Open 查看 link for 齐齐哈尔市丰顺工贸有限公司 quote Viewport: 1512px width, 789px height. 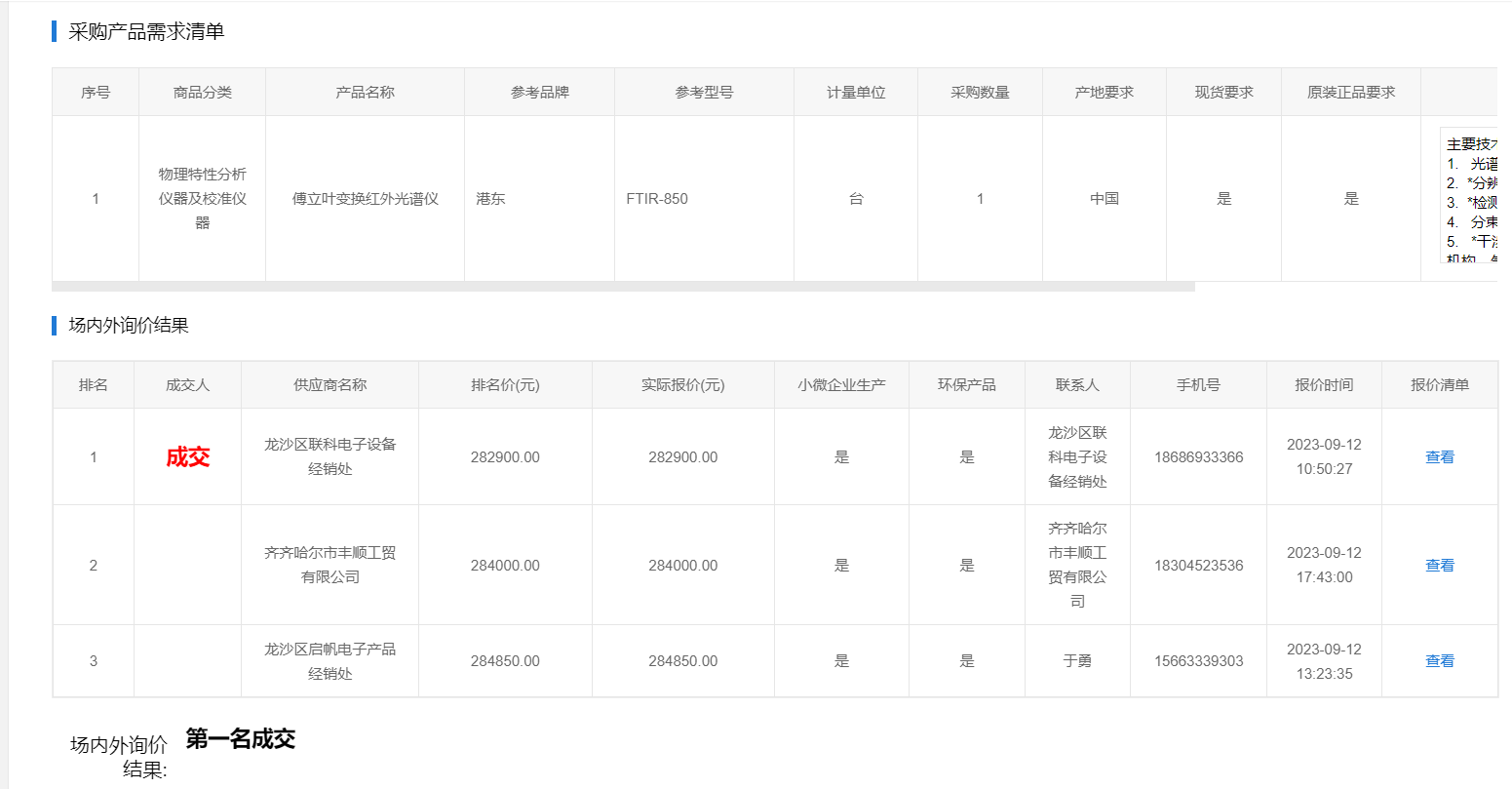coord(1439,566)
